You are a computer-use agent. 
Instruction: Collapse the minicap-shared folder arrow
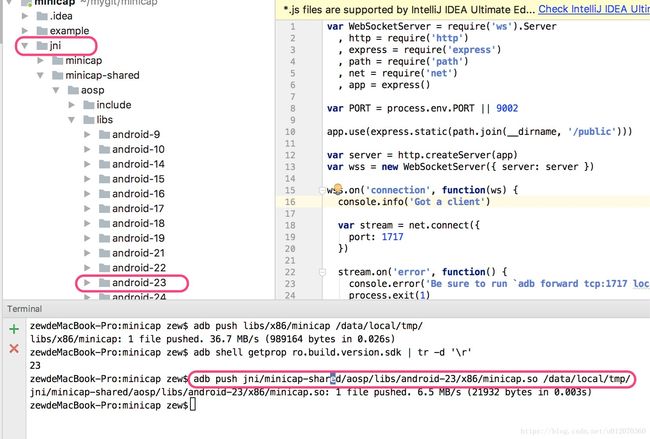tap(40, 75)
